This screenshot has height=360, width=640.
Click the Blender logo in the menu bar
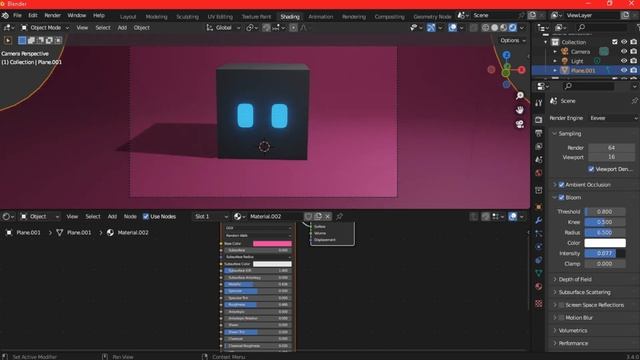coord(5,16)
